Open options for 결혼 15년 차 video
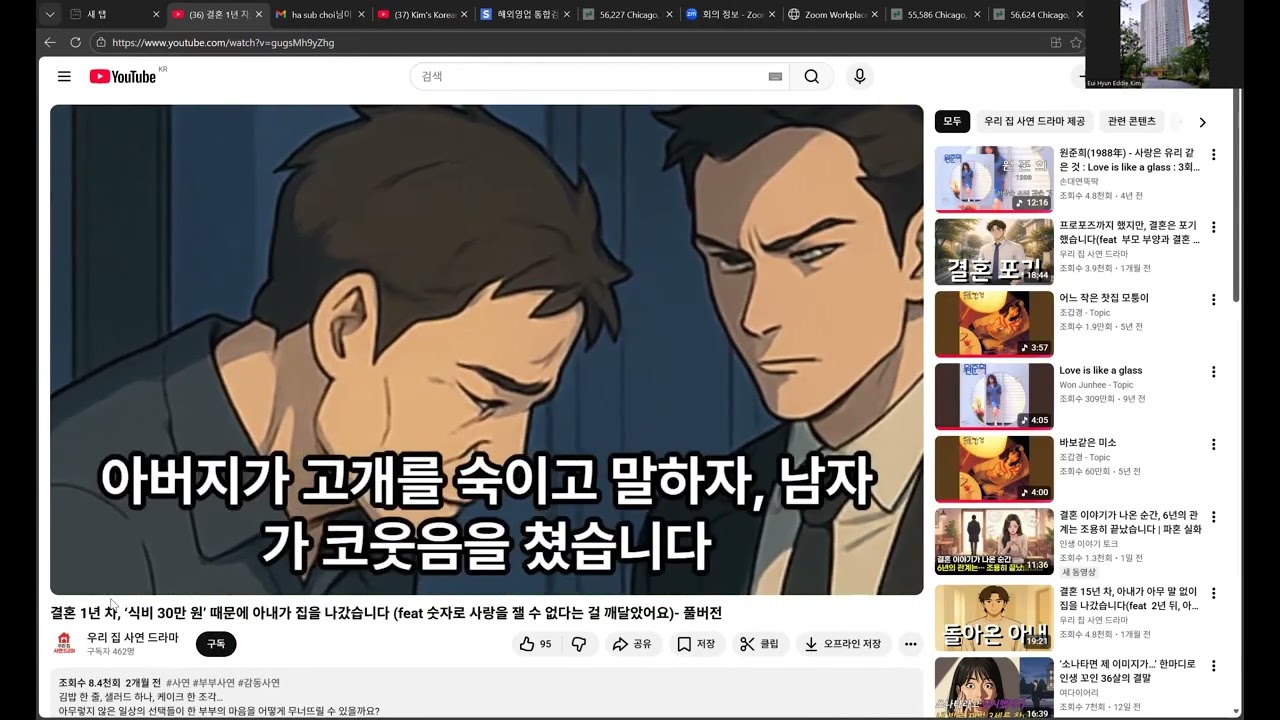Image resolution: width=1280 pixels, height=720 pixels. click(1214, 592)
